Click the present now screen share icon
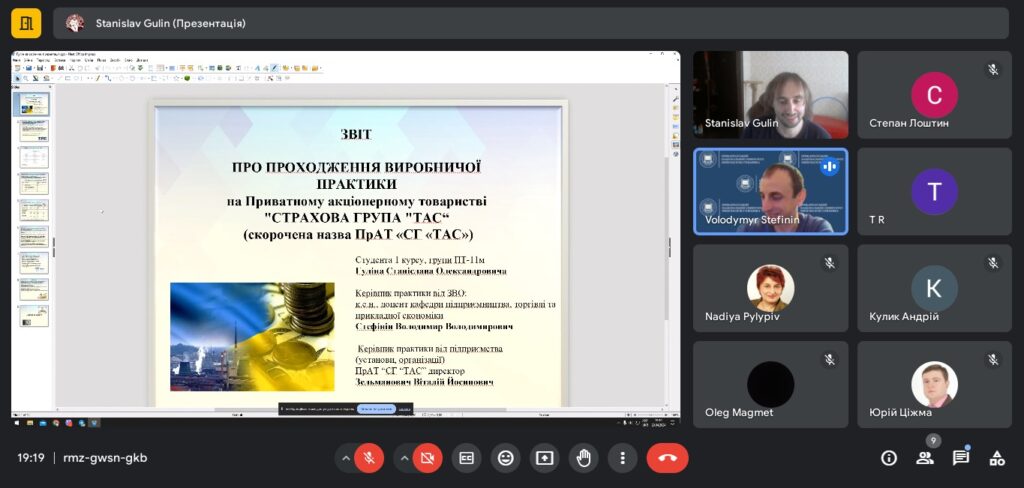Screen dimensions: 1024x488 pos(545,458)
